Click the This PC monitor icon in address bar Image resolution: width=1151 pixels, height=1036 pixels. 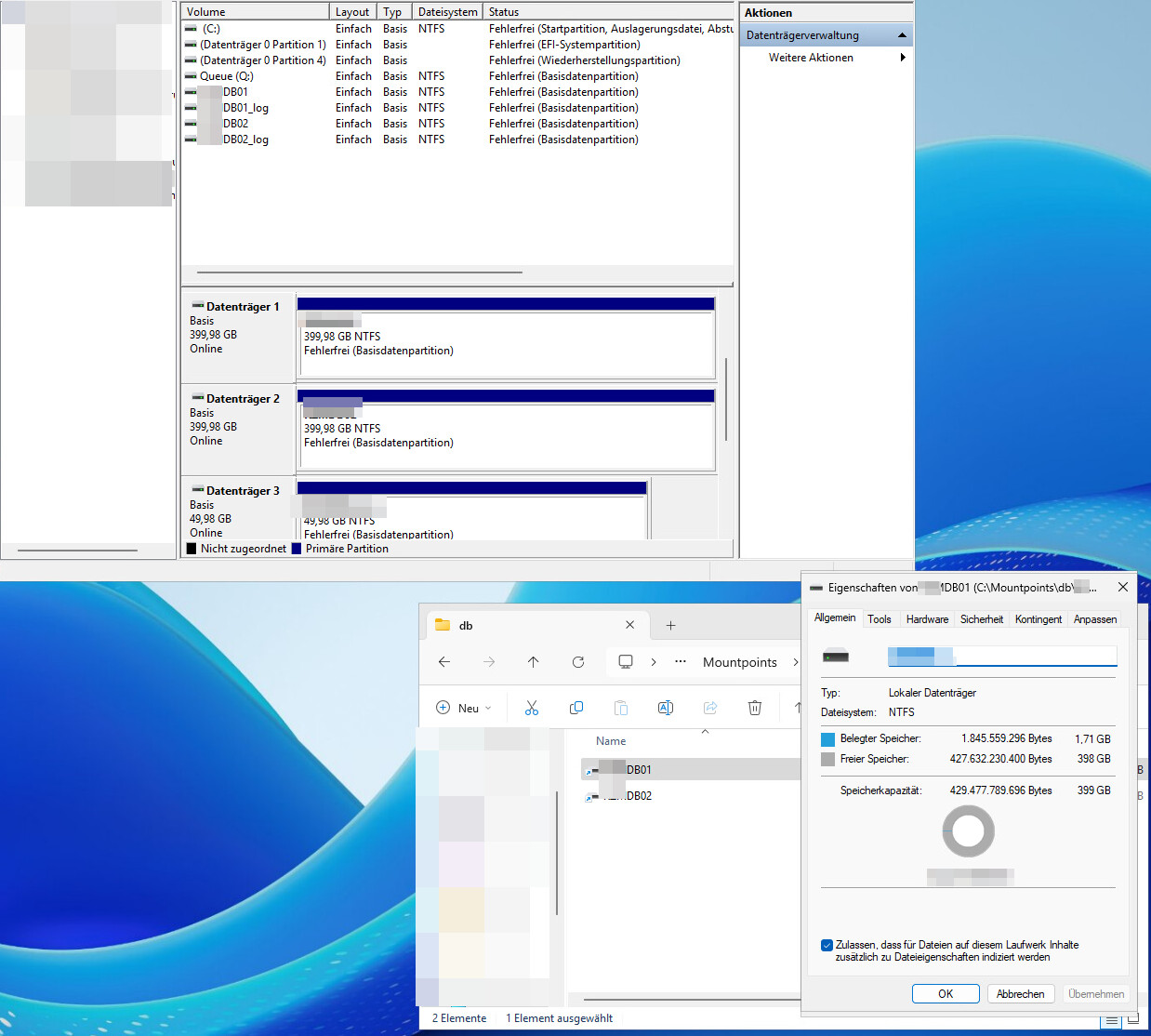(x=626, y=662)
